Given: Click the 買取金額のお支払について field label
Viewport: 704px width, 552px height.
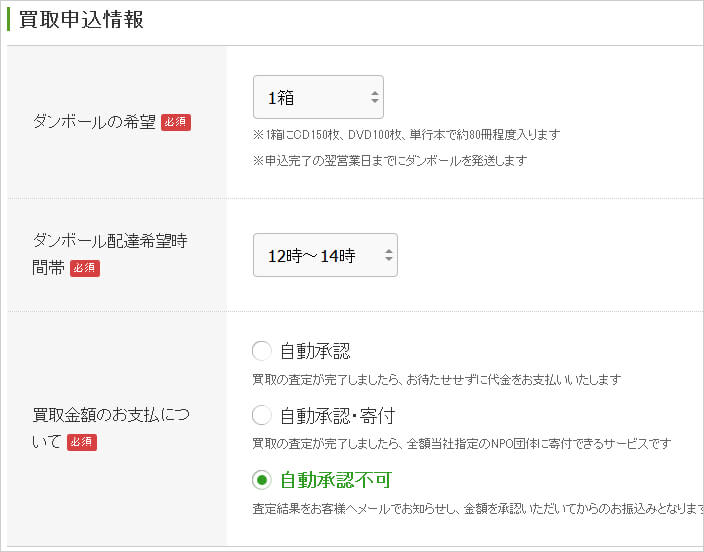Looking at the screenshot, I should point(108,415).
